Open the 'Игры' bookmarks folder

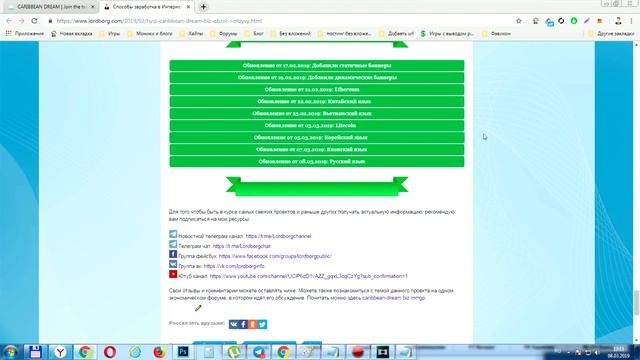(x=110, y=33)
